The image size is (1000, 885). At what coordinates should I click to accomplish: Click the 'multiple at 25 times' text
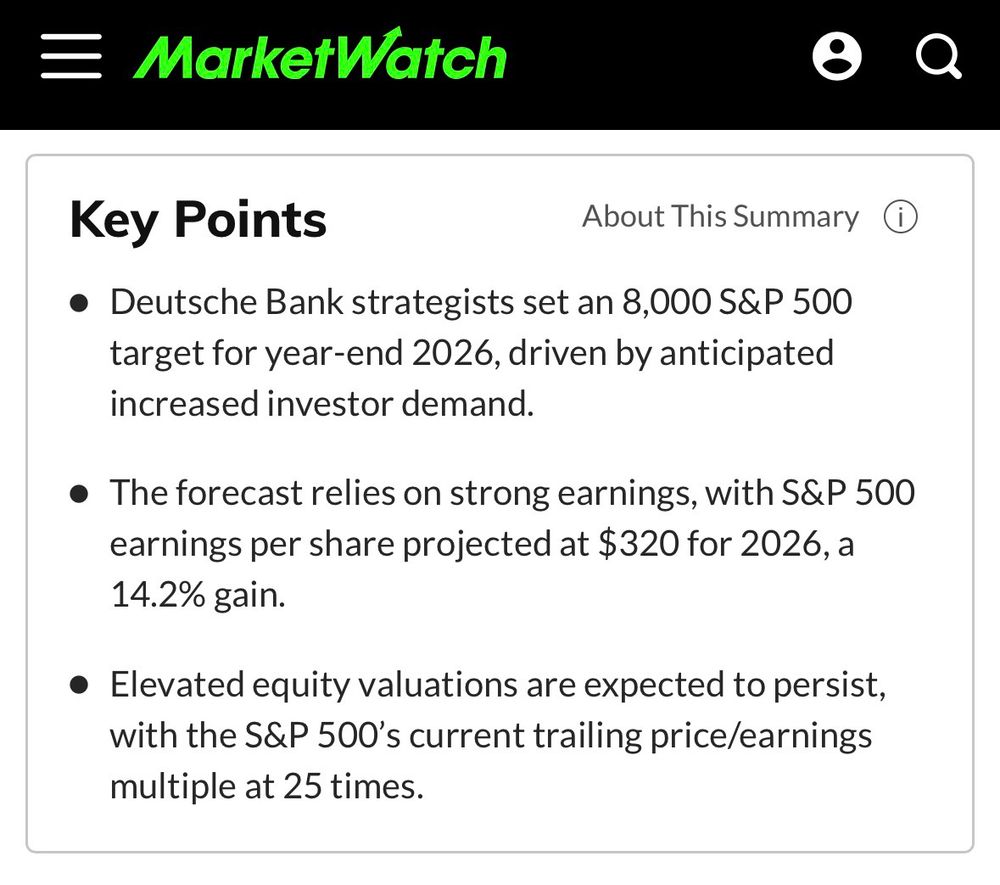[x=267, y=787]
